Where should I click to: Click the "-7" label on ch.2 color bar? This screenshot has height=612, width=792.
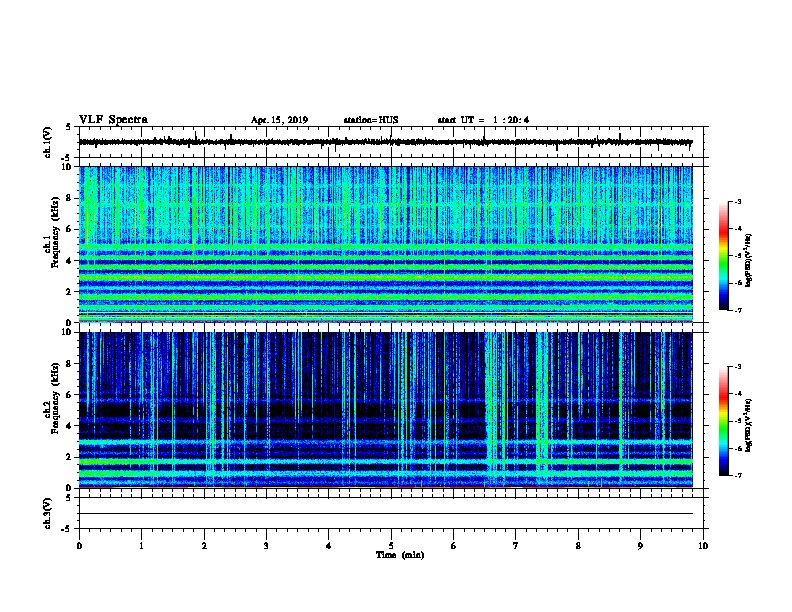tap(737, 475)
